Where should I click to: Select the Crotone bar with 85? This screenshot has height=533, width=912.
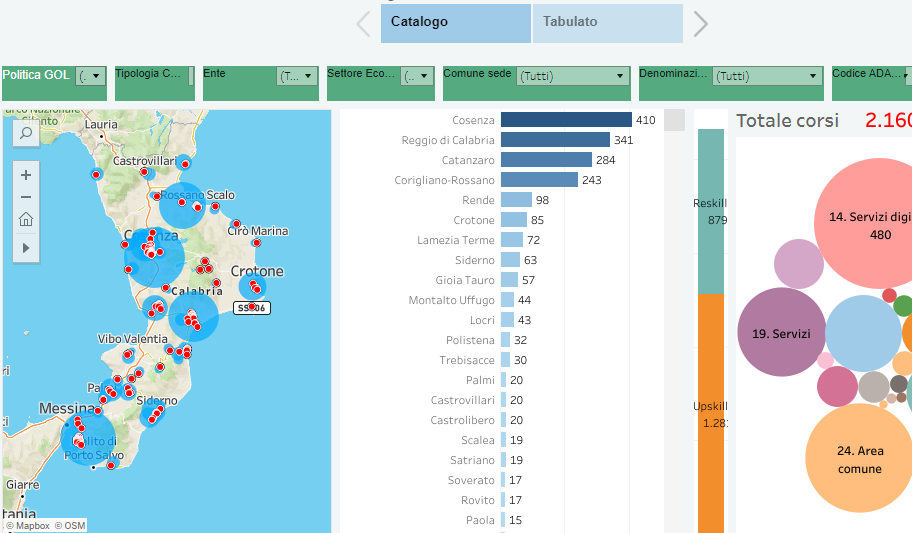[x=514, y=220]
